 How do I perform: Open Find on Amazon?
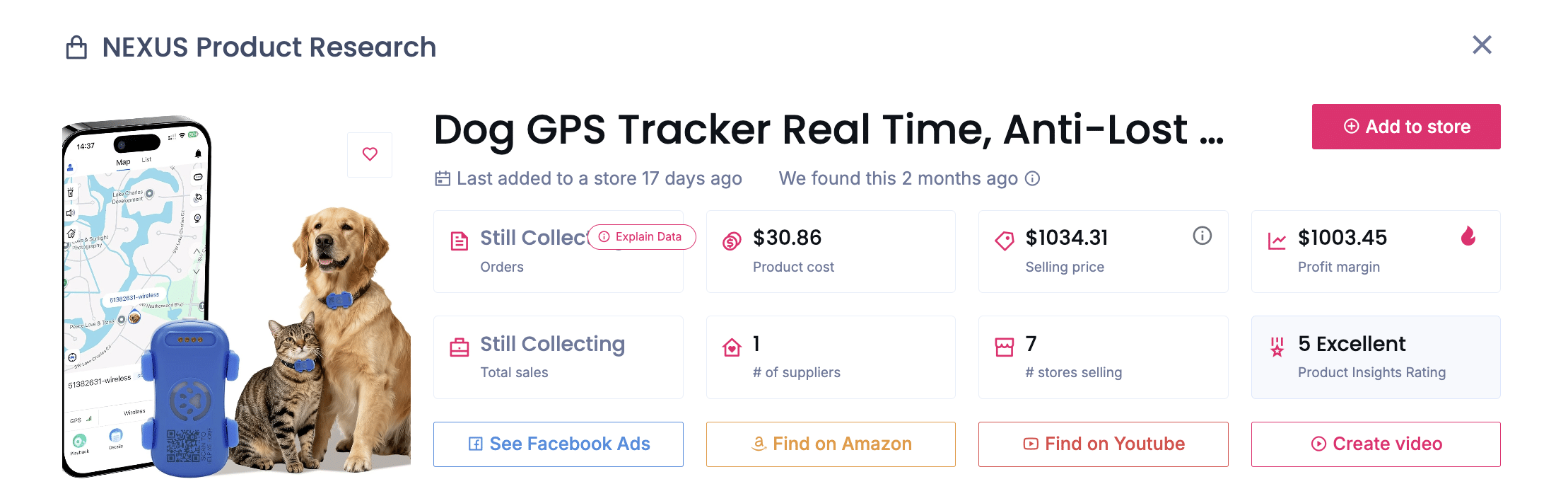[x=831, y=444]
